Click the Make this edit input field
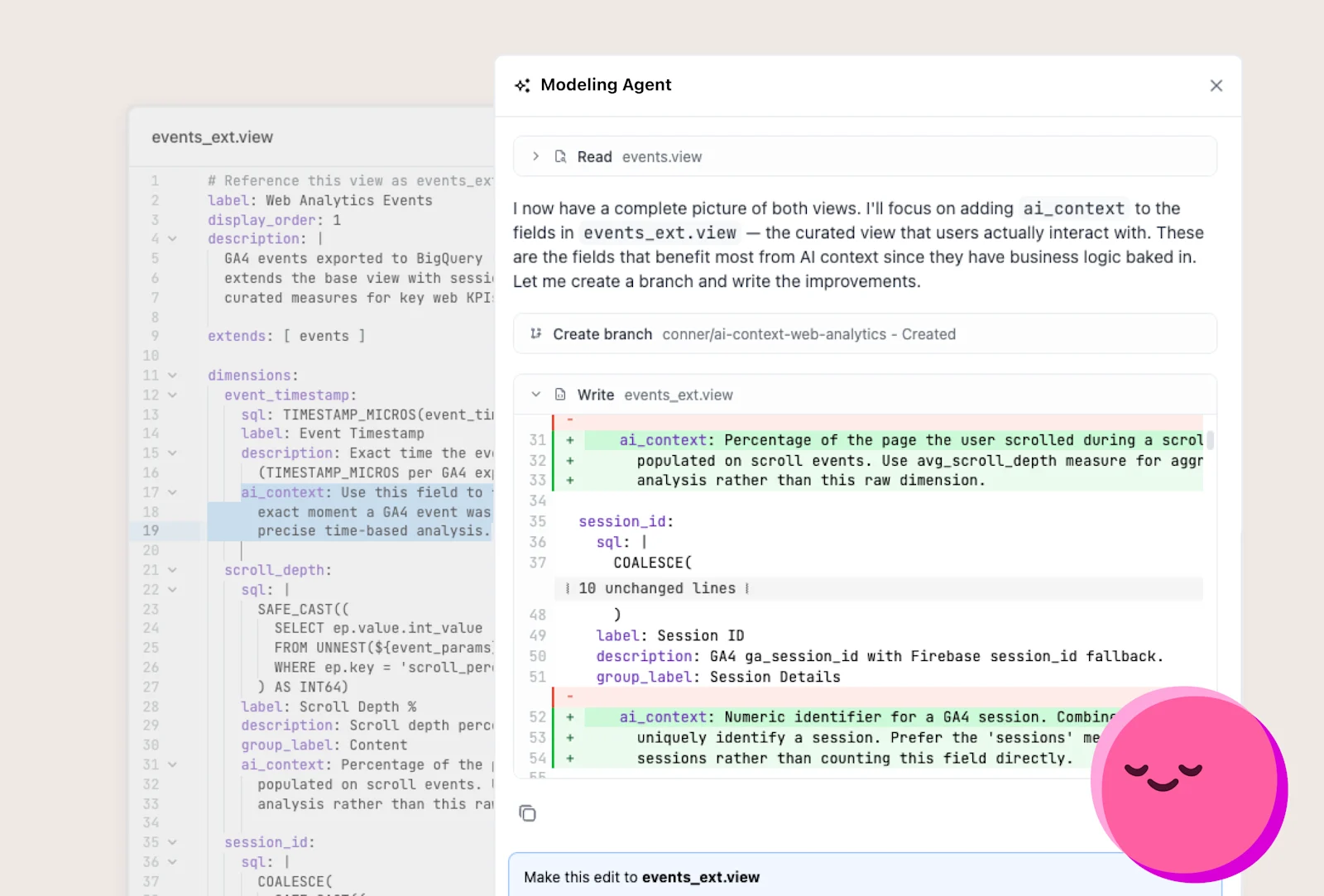 click(865, 876)
